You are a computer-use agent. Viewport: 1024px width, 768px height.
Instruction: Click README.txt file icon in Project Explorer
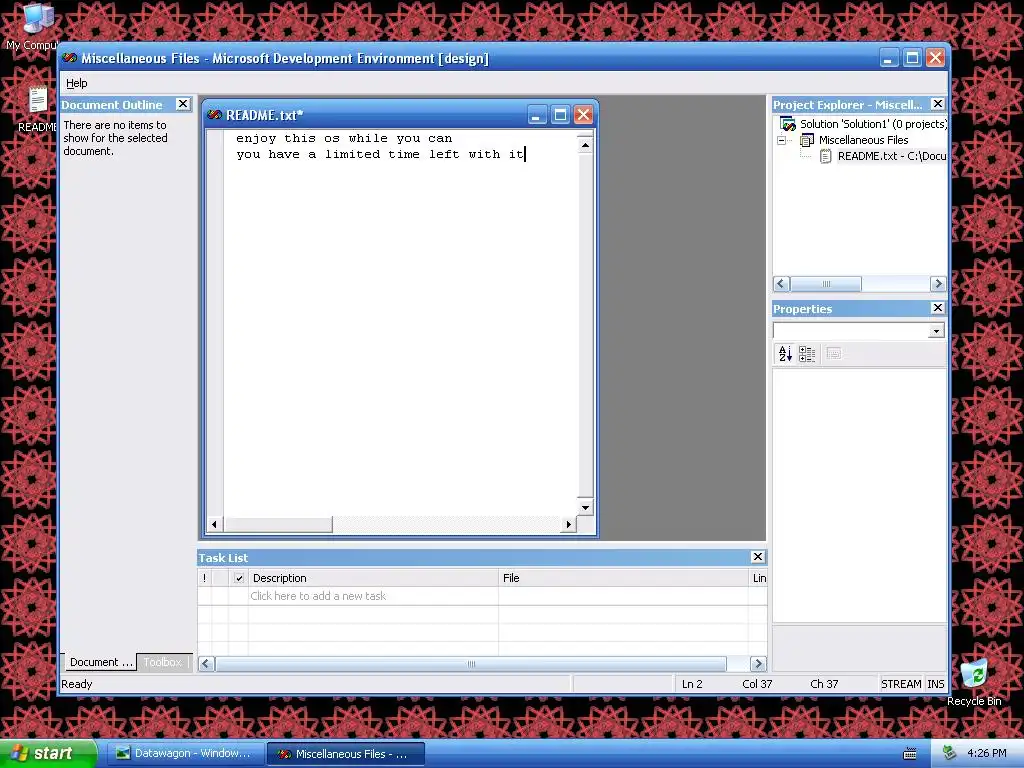826,156
